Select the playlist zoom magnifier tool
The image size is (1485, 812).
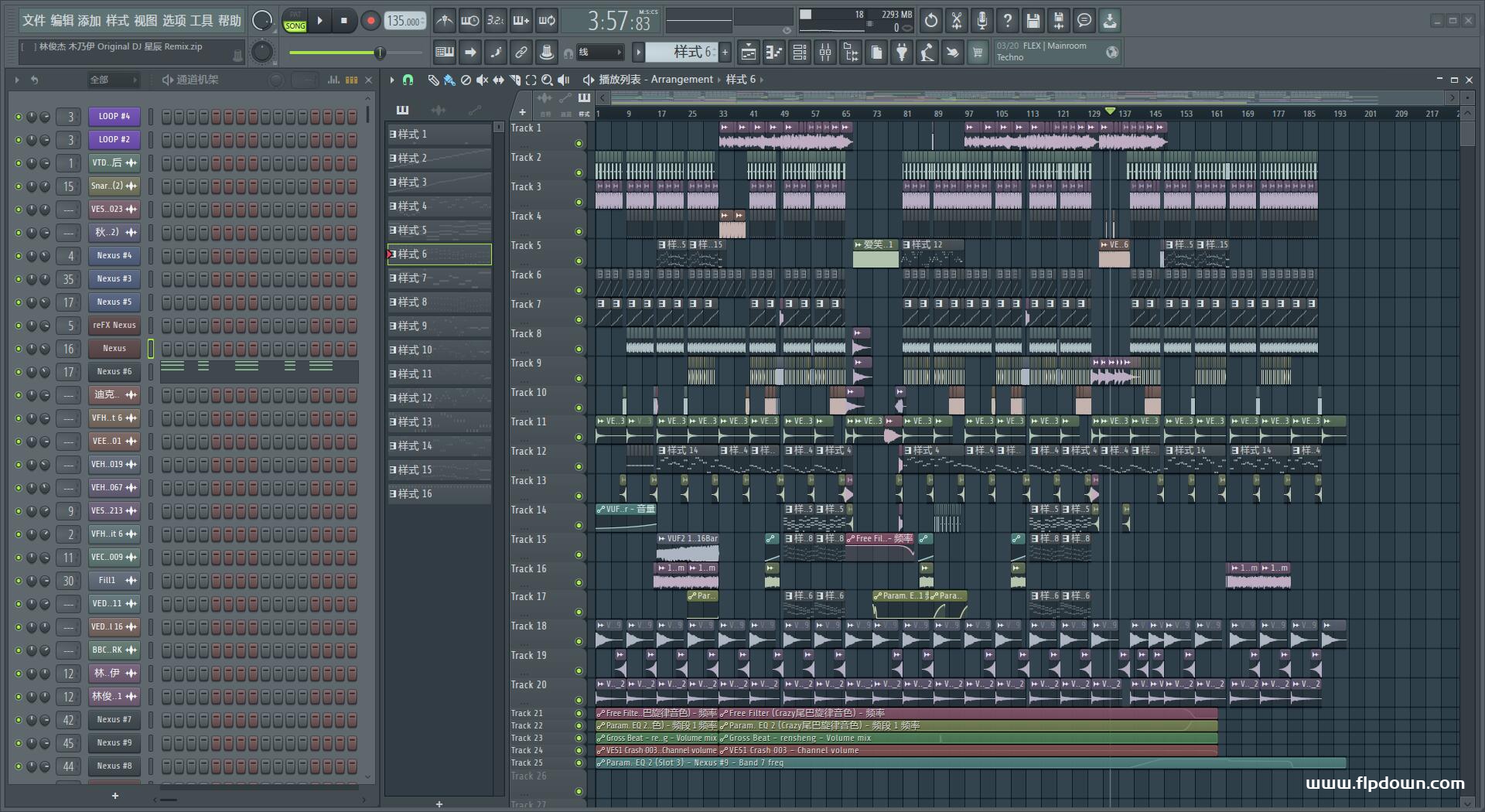click(x=547, y=80)
